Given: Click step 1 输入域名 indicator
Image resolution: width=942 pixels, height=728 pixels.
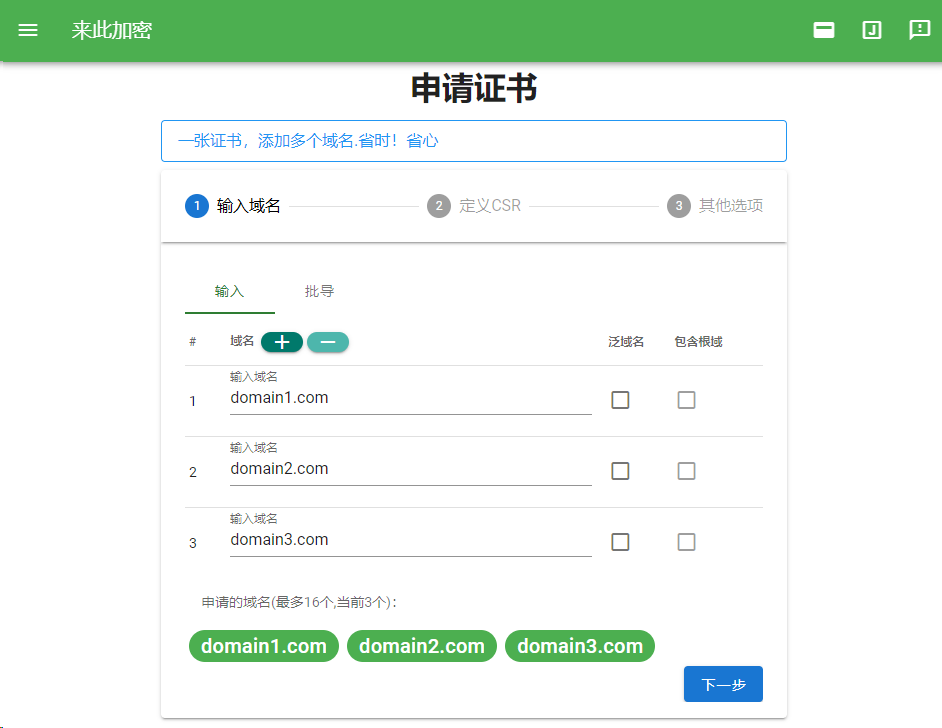Looking at the screenshot, I should pos(233,206).
